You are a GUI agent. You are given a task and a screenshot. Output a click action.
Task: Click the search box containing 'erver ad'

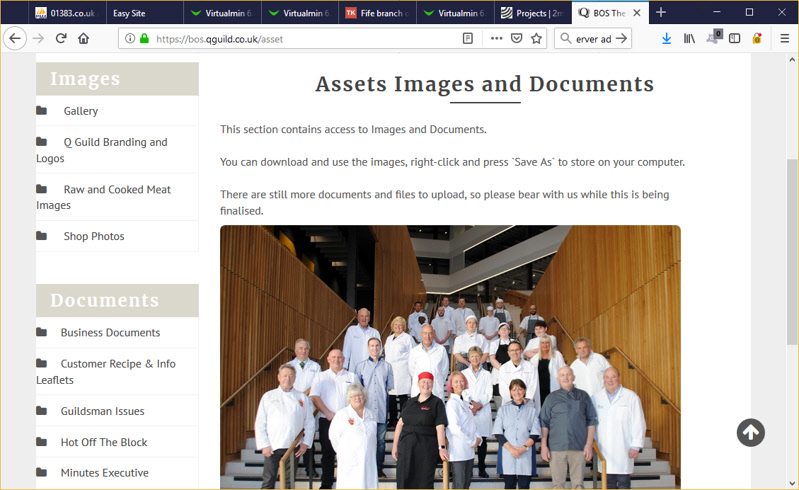[593, 39]
